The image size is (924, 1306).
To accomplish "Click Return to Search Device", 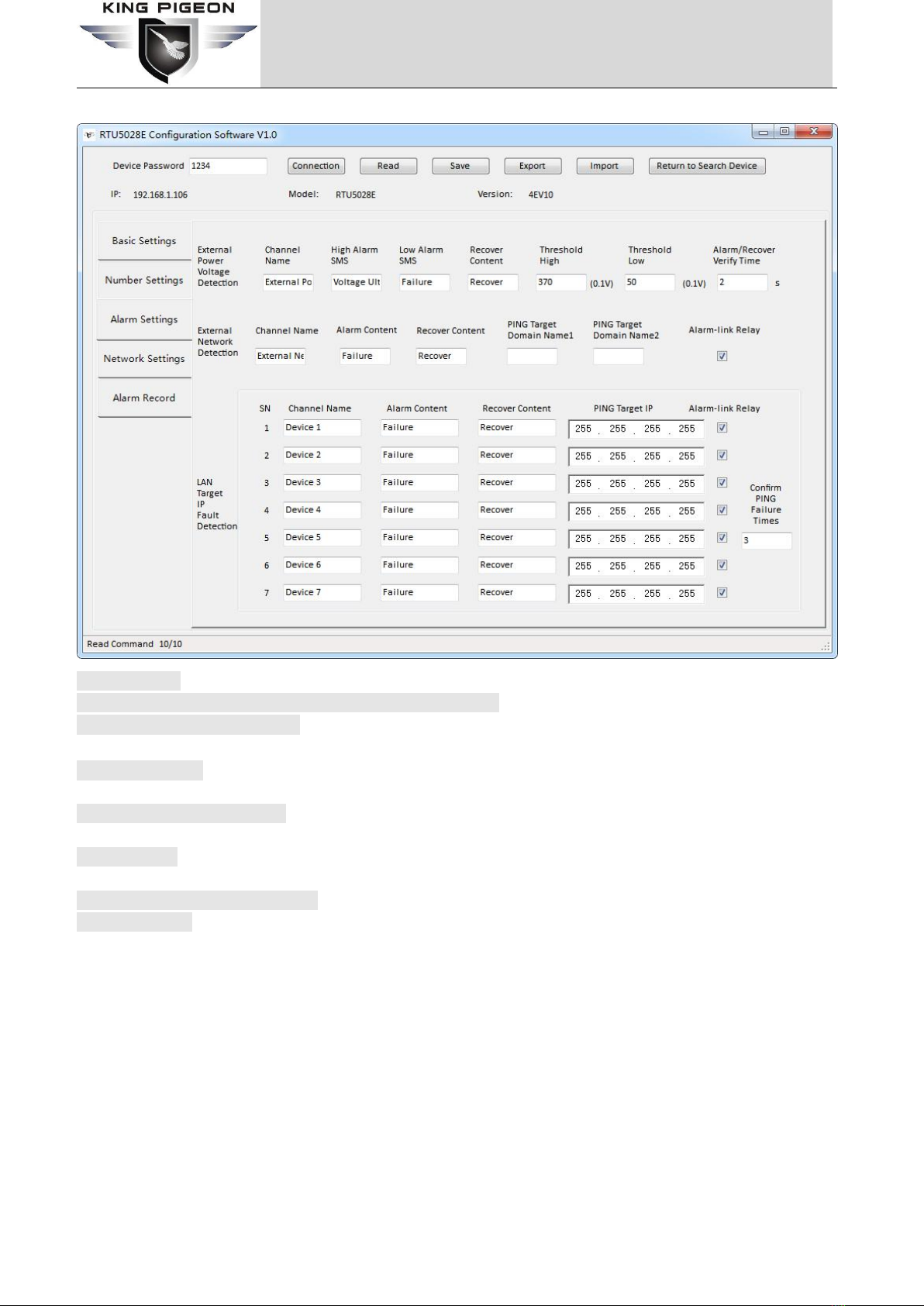I will (706, 166).
